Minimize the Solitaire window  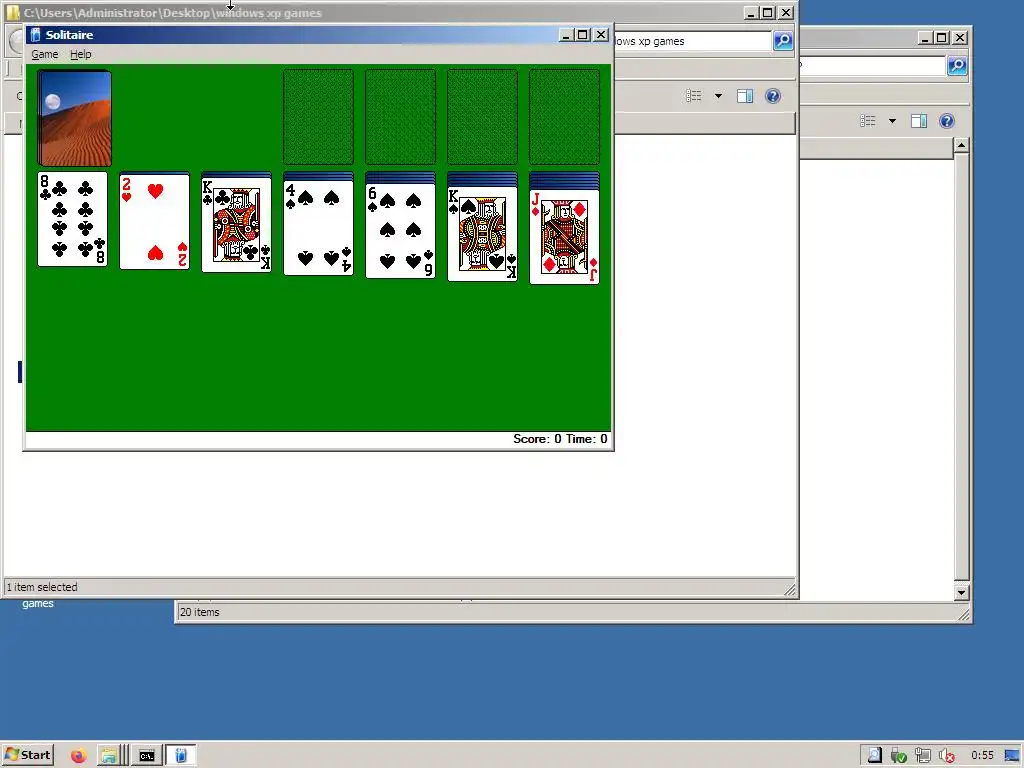566,35
